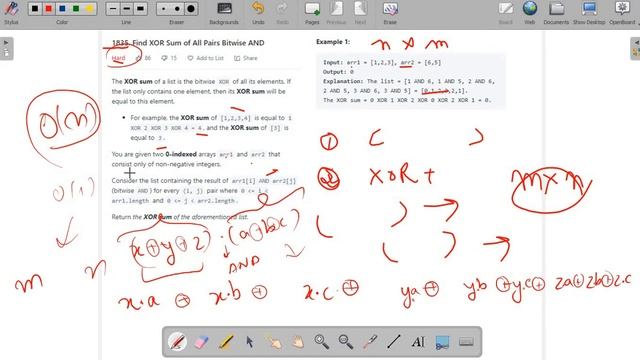Open the Documents view
Screen dimensions: 640x360
click(556, 13)
